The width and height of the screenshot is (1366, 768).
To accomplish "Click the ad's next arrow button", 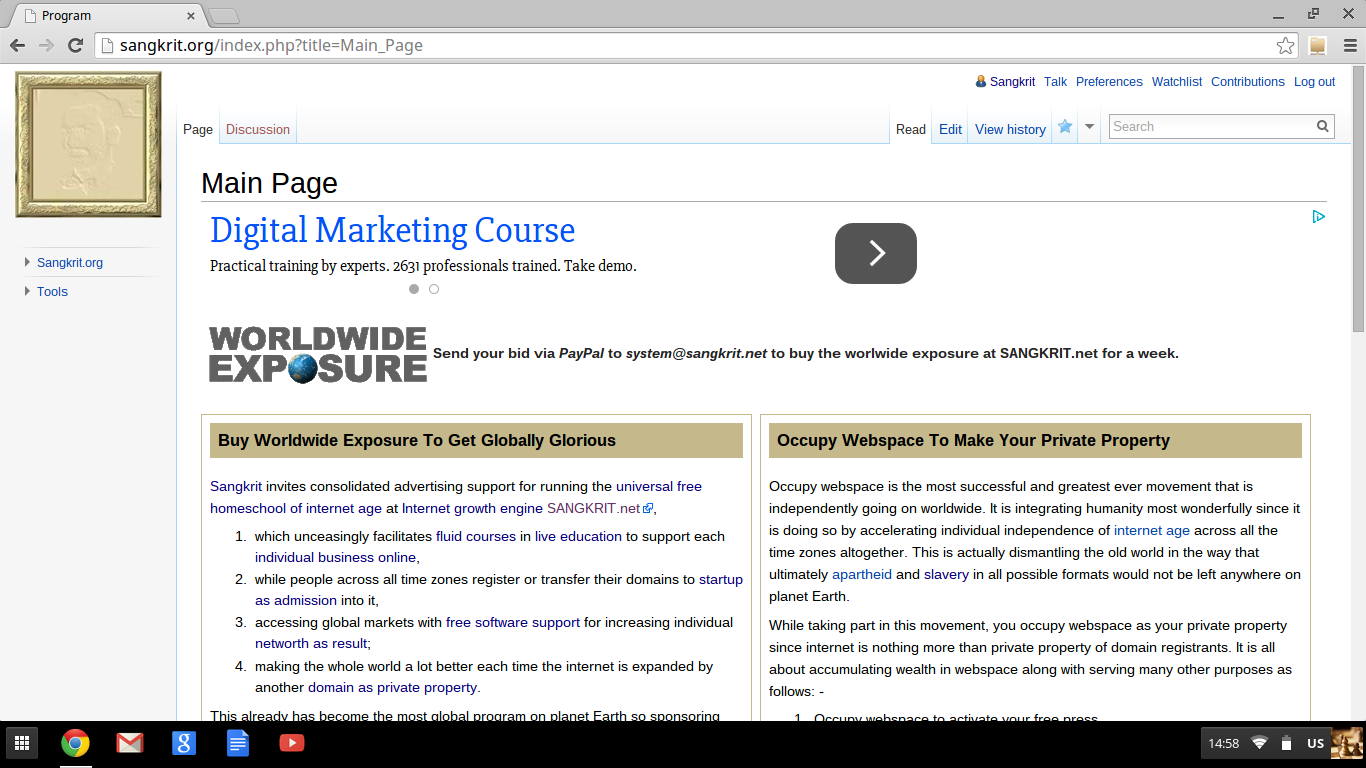I will pyautogui.click(x=875, y=253).
